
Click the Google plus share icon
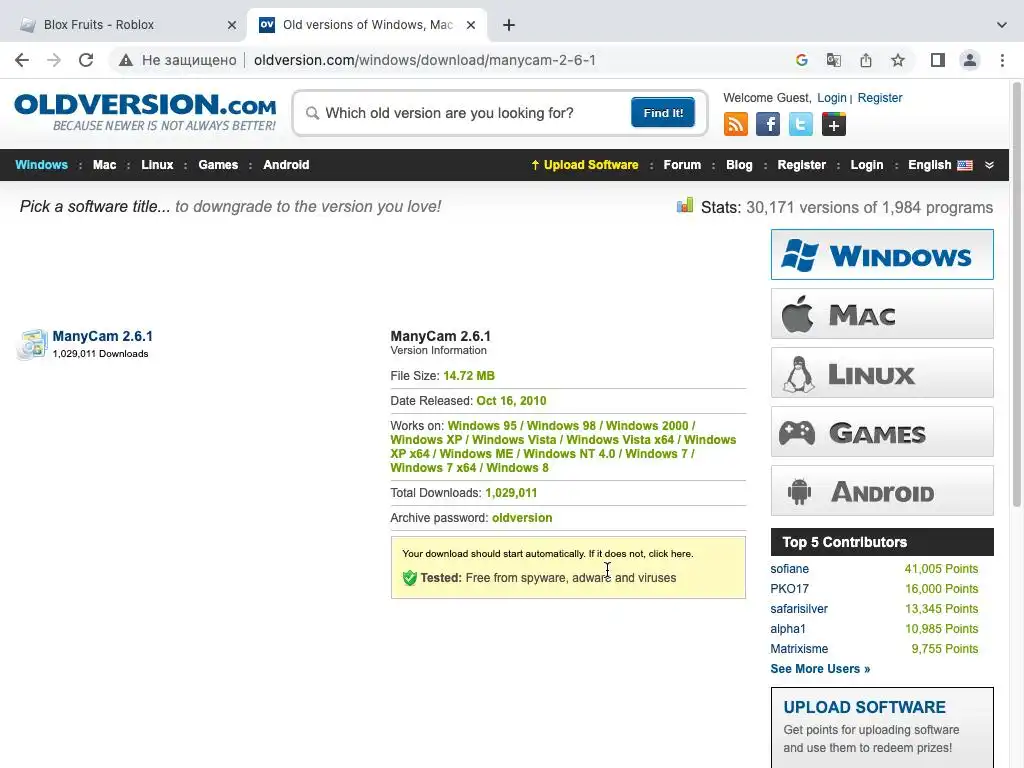(x=834, y=124)
